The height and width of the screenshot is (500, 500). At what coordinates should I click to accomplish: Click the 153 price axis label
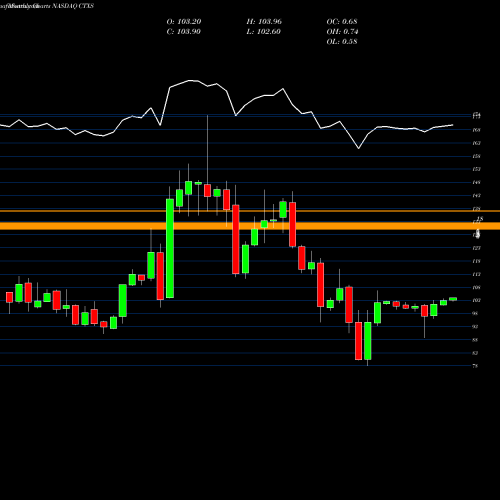(x=476, y=169)
